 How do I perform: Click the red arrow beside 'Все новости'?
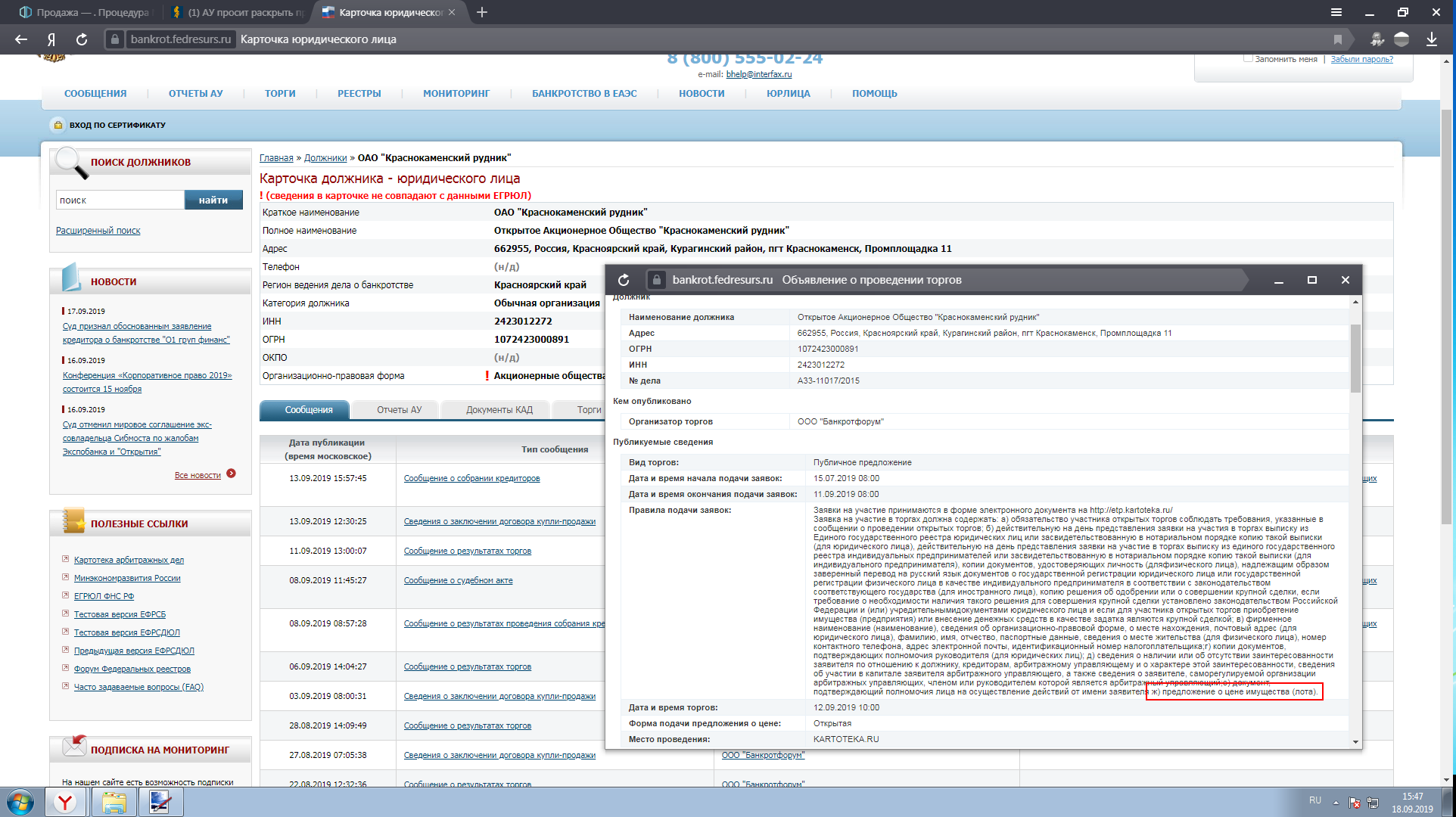[x=232, y=474]
